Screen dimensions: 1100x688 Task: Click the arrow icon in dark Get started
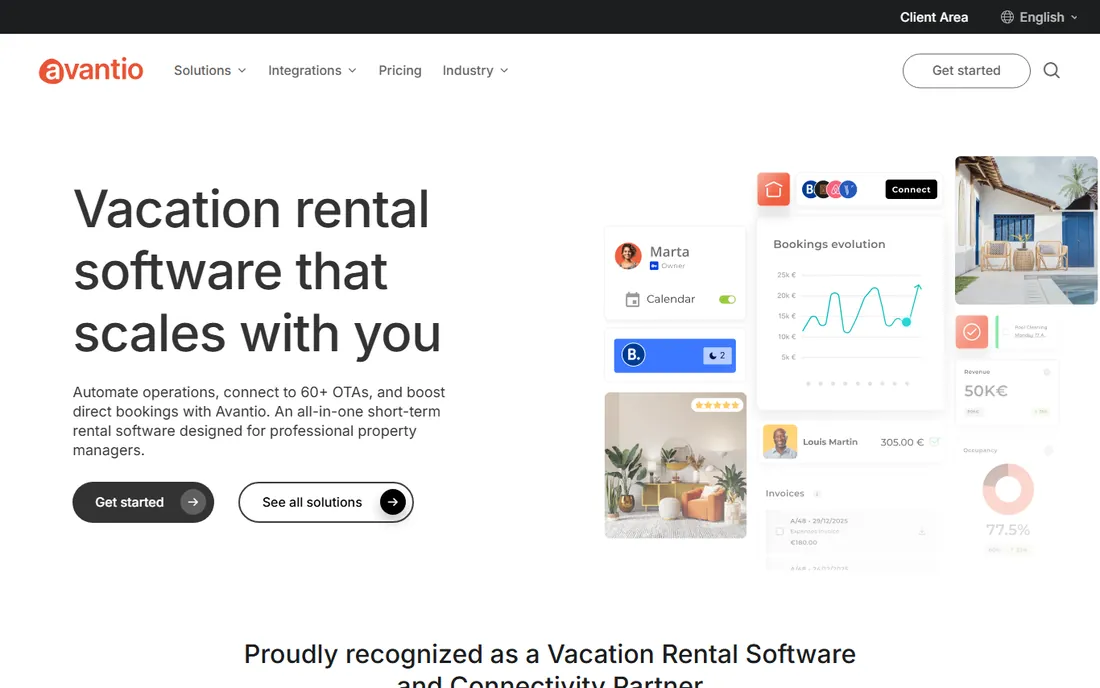pos(193,502)
